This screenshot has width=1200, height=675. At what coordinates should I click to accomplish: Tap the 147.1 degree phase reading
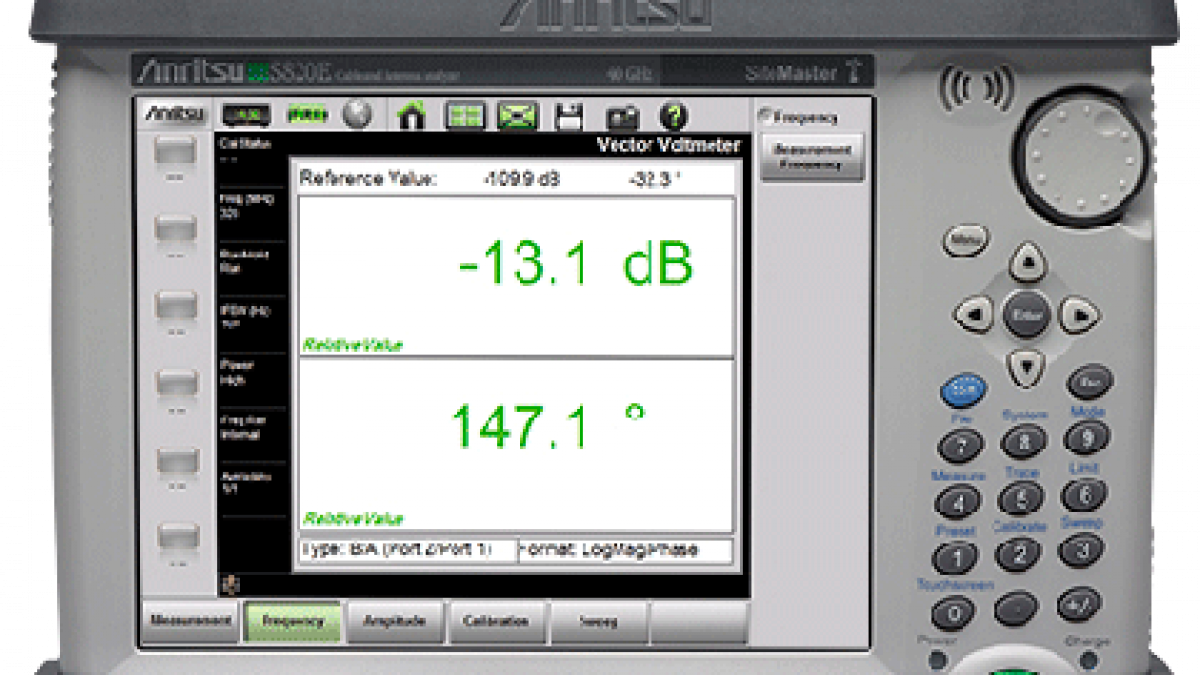549,425
